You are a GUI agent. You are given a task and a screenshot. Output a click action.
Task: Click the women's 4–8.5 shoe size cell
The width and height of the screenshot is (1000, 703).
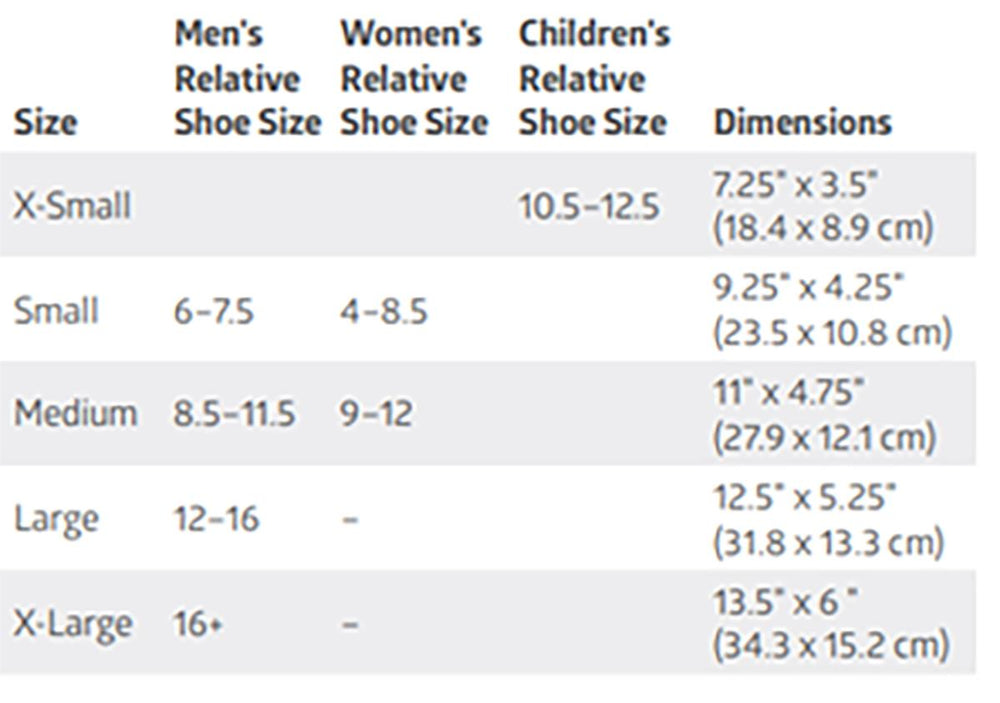click(x=383, y=311)
